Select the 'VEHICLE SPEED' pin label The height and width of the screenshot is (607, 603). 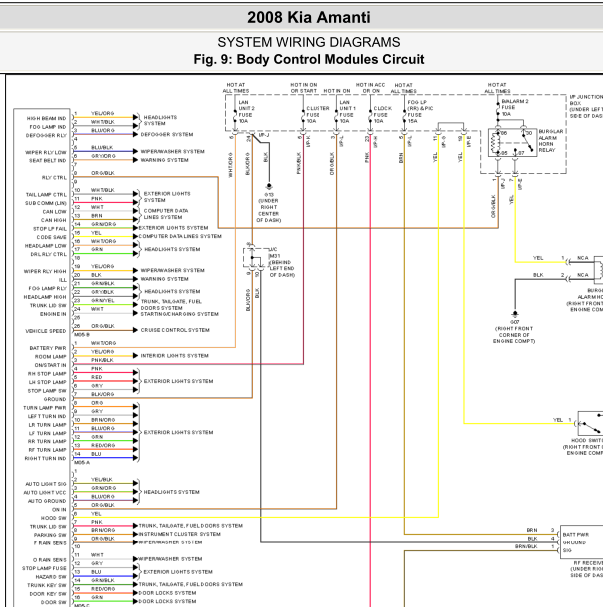coord(46,331)
